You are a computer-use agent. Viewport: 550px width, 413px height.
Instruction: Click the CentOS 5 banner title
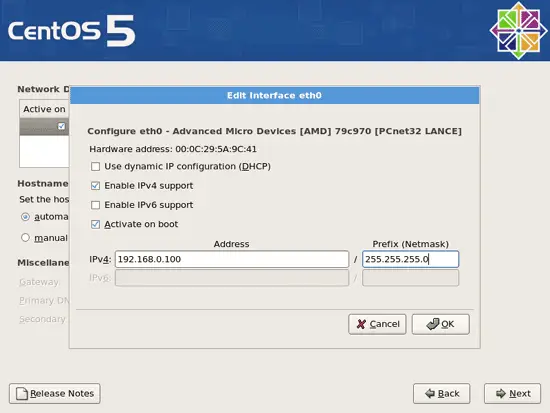tap(71, 31)
